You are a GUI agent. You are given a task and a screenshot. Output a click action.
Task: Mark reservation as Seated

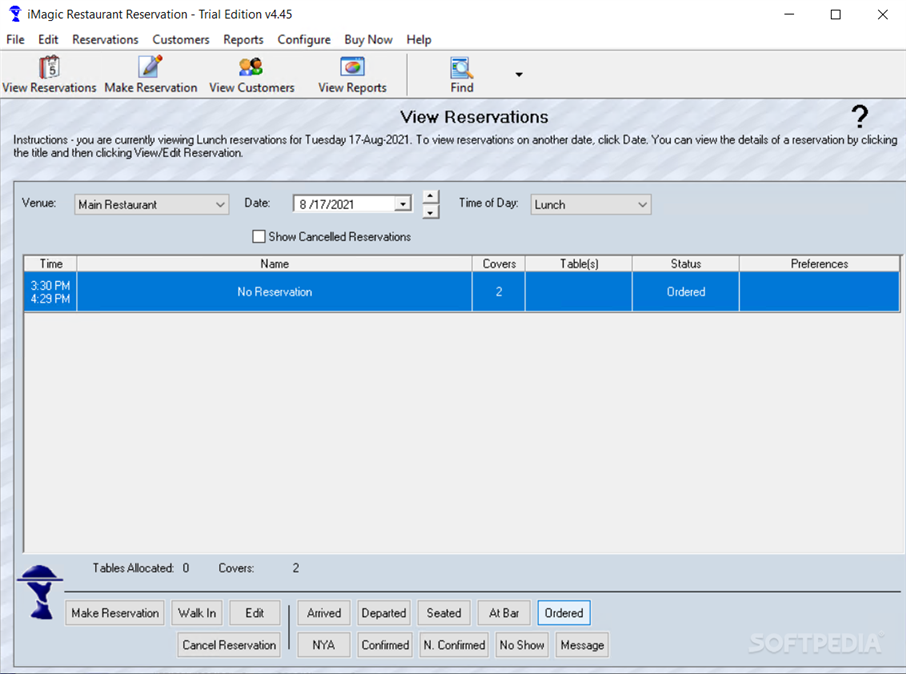pos(444,613)
